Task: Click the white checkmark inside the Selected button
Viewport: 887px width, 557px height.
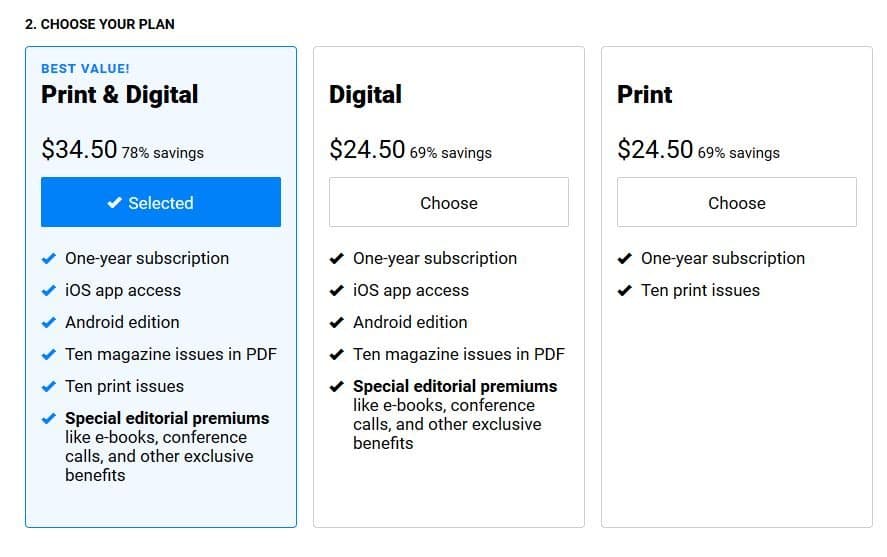Action: click(114, 202)
